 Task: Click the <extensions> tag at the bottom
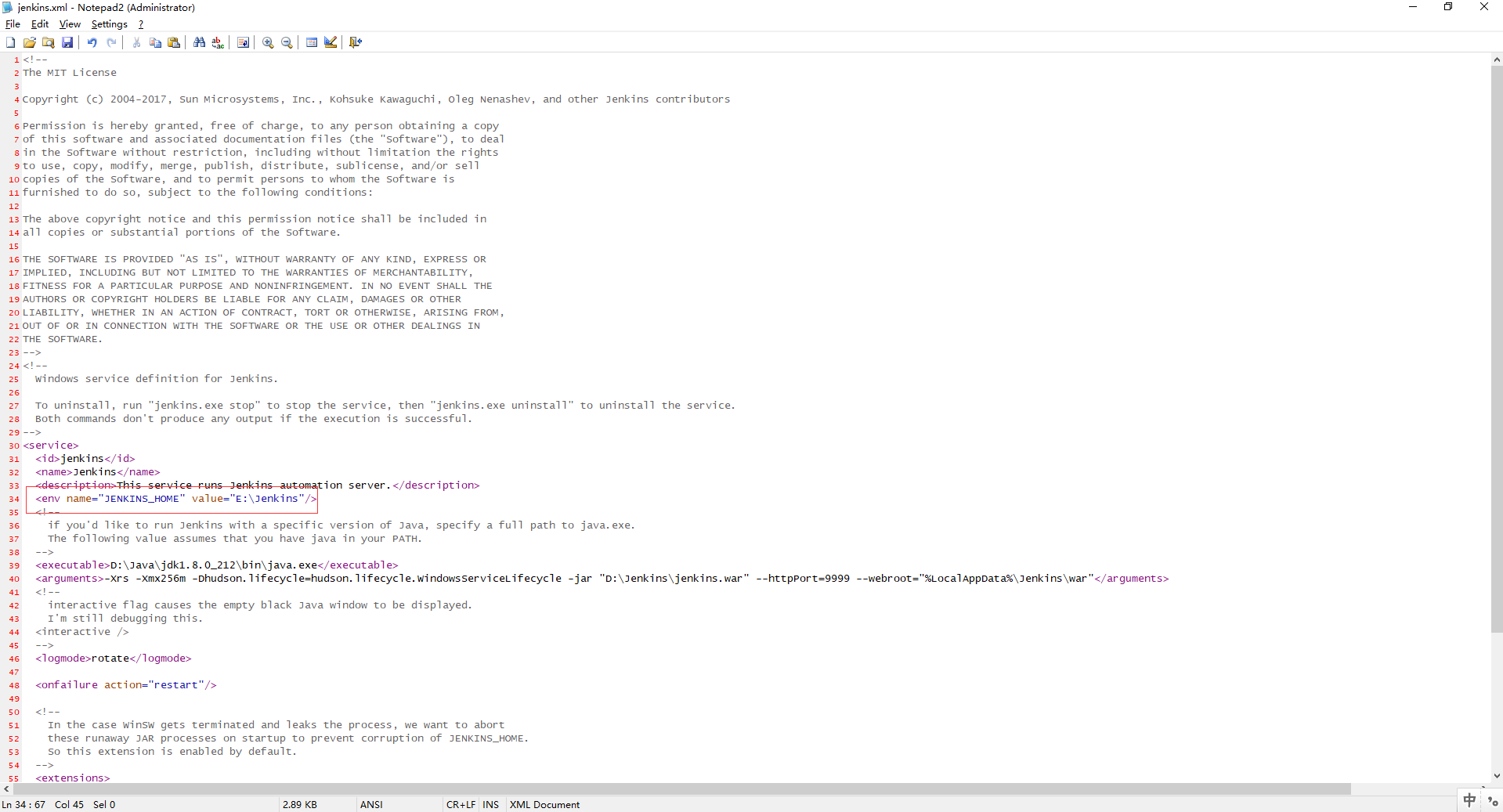point(73,778)
